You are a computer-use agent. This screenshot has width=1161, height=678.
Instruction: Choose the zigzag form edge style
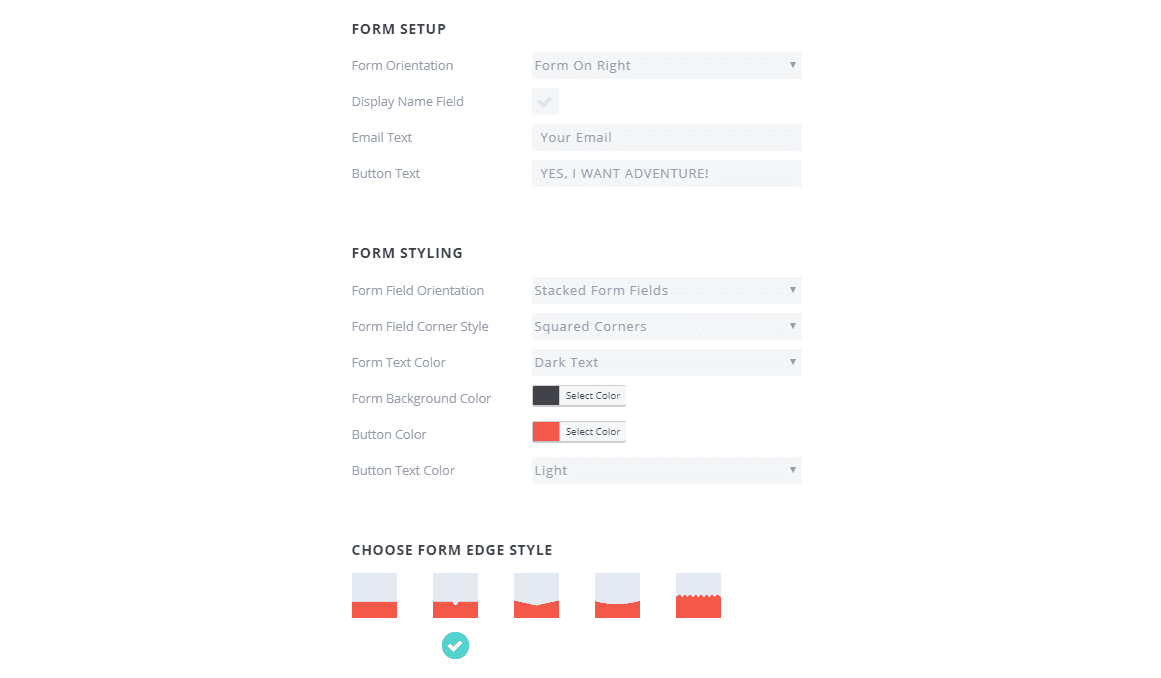pos(698,595)
